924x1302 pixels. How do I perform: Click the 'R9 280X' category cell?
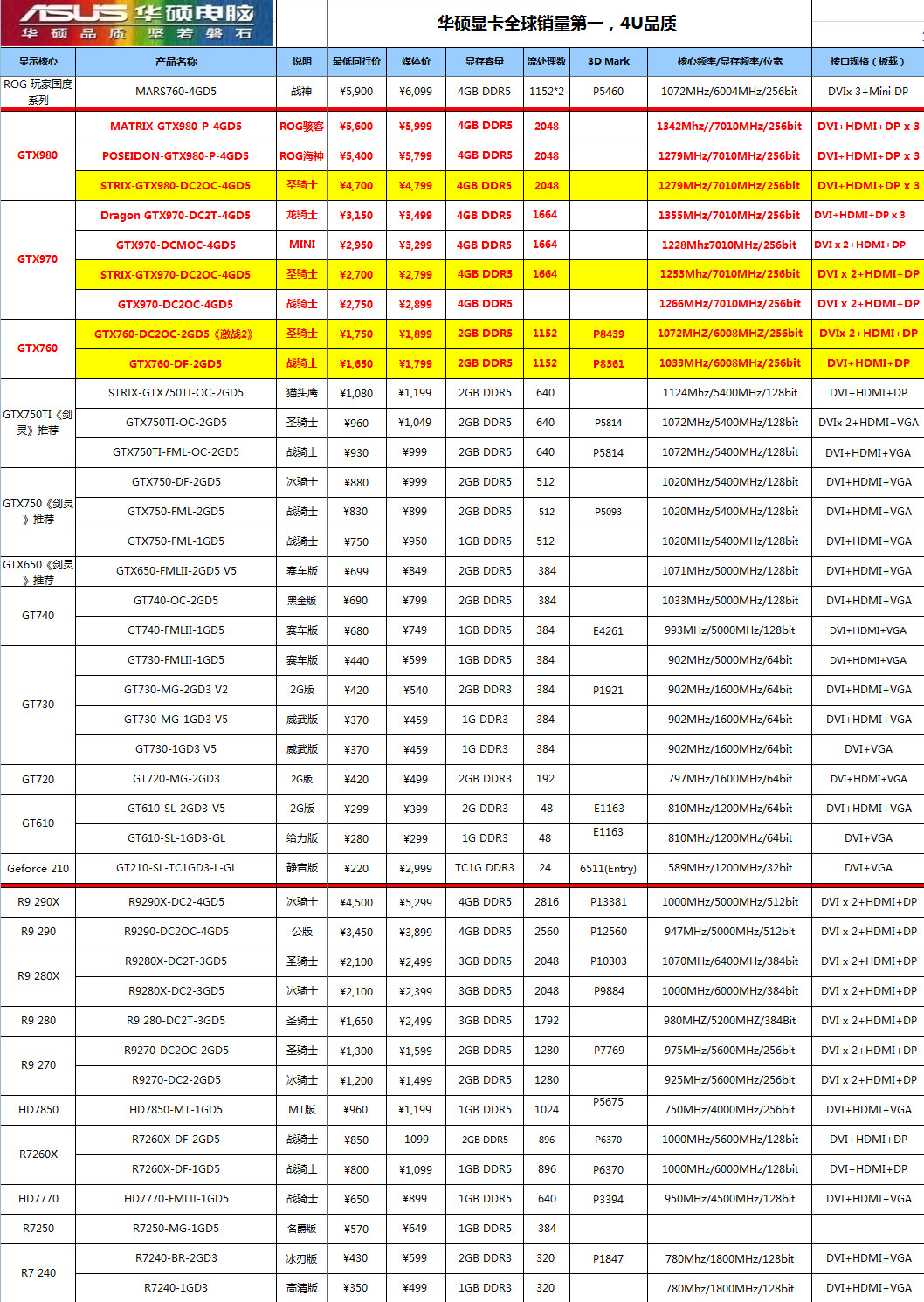pos(38,976)
